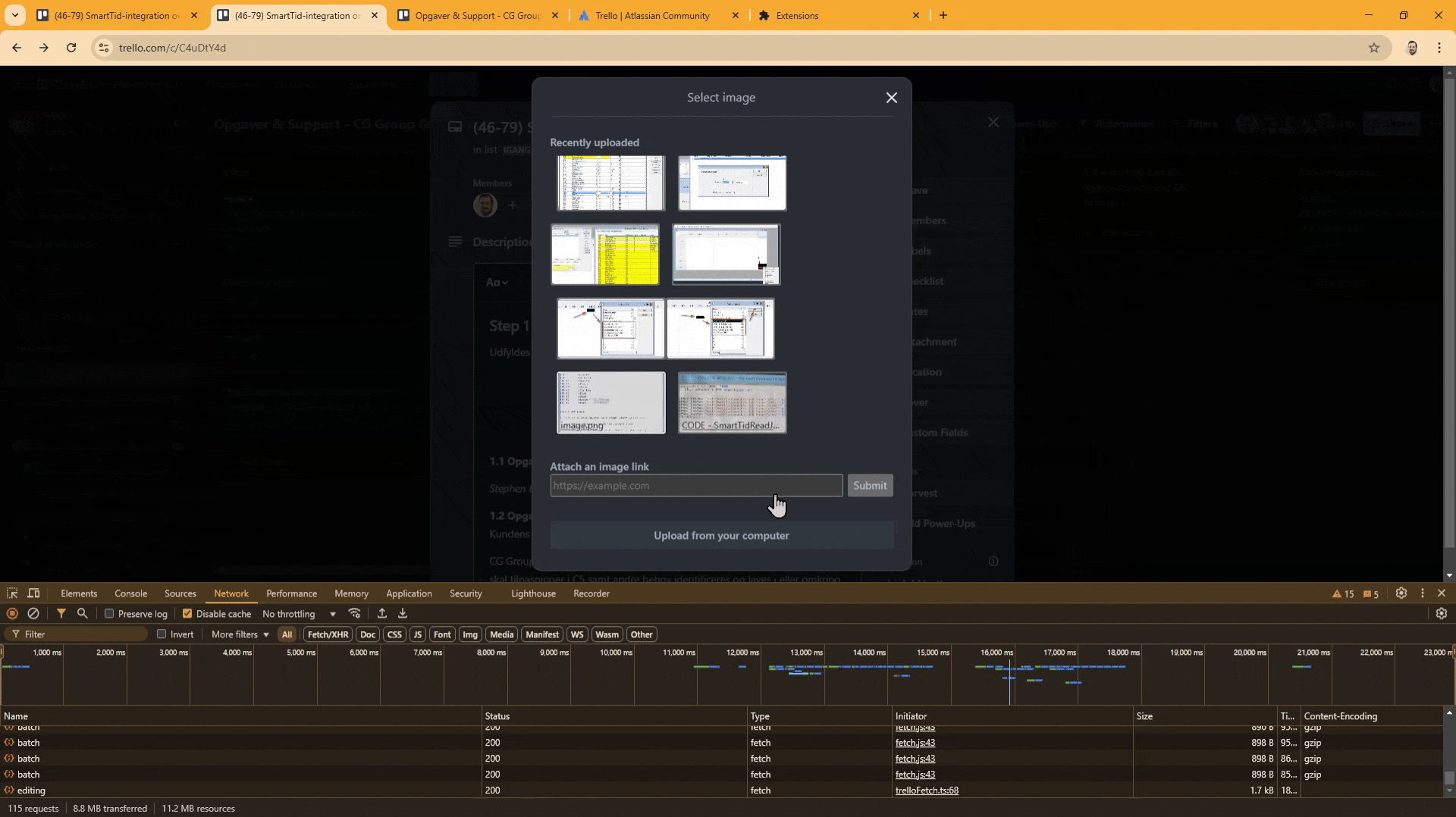Open the network conditions icon
Screen dimensions: 1456x817
[354, 614]
